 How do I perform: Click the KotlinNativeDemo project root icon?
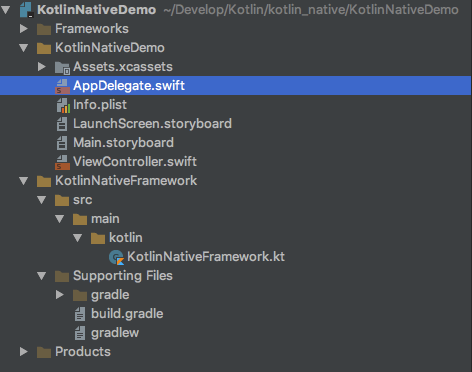coord(26,10)
